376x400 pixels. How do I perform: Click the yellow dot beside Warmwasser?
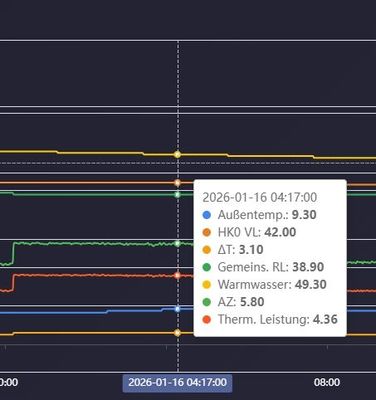[207, 285]
